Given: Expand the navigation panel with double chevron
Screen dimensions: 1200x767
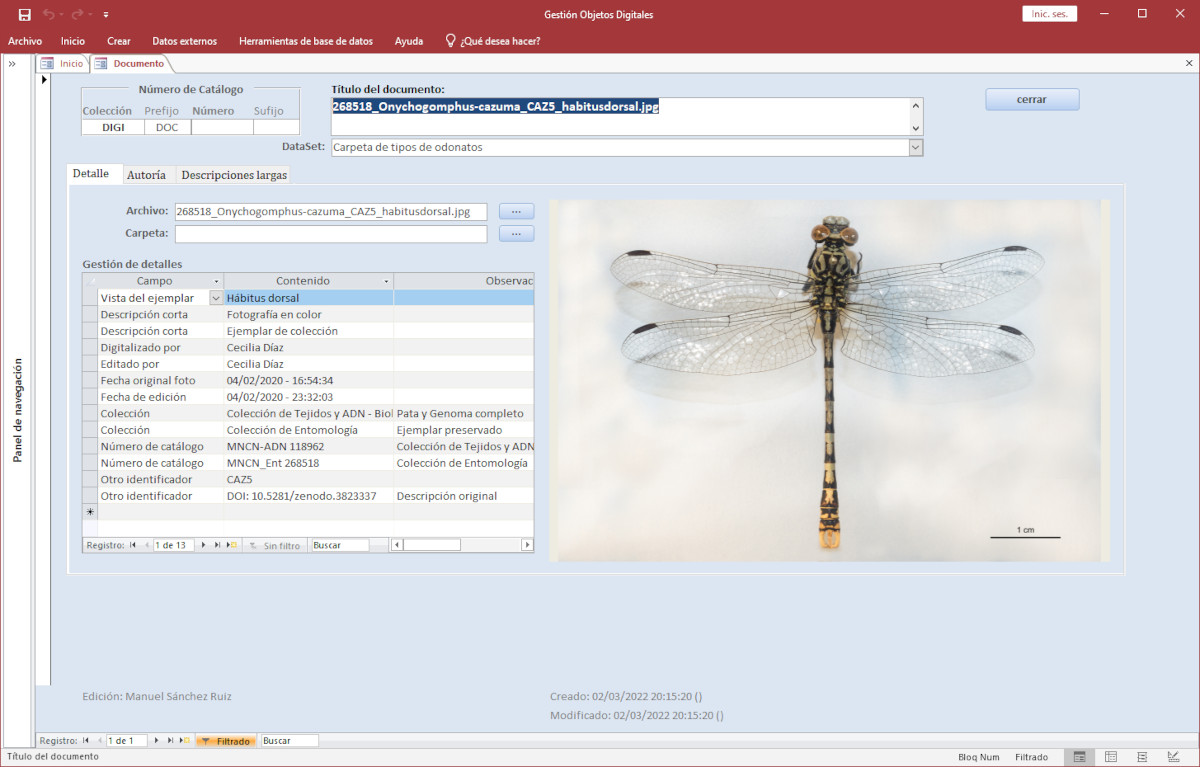Looking at the screenshot, I should [x=12, y=64].
